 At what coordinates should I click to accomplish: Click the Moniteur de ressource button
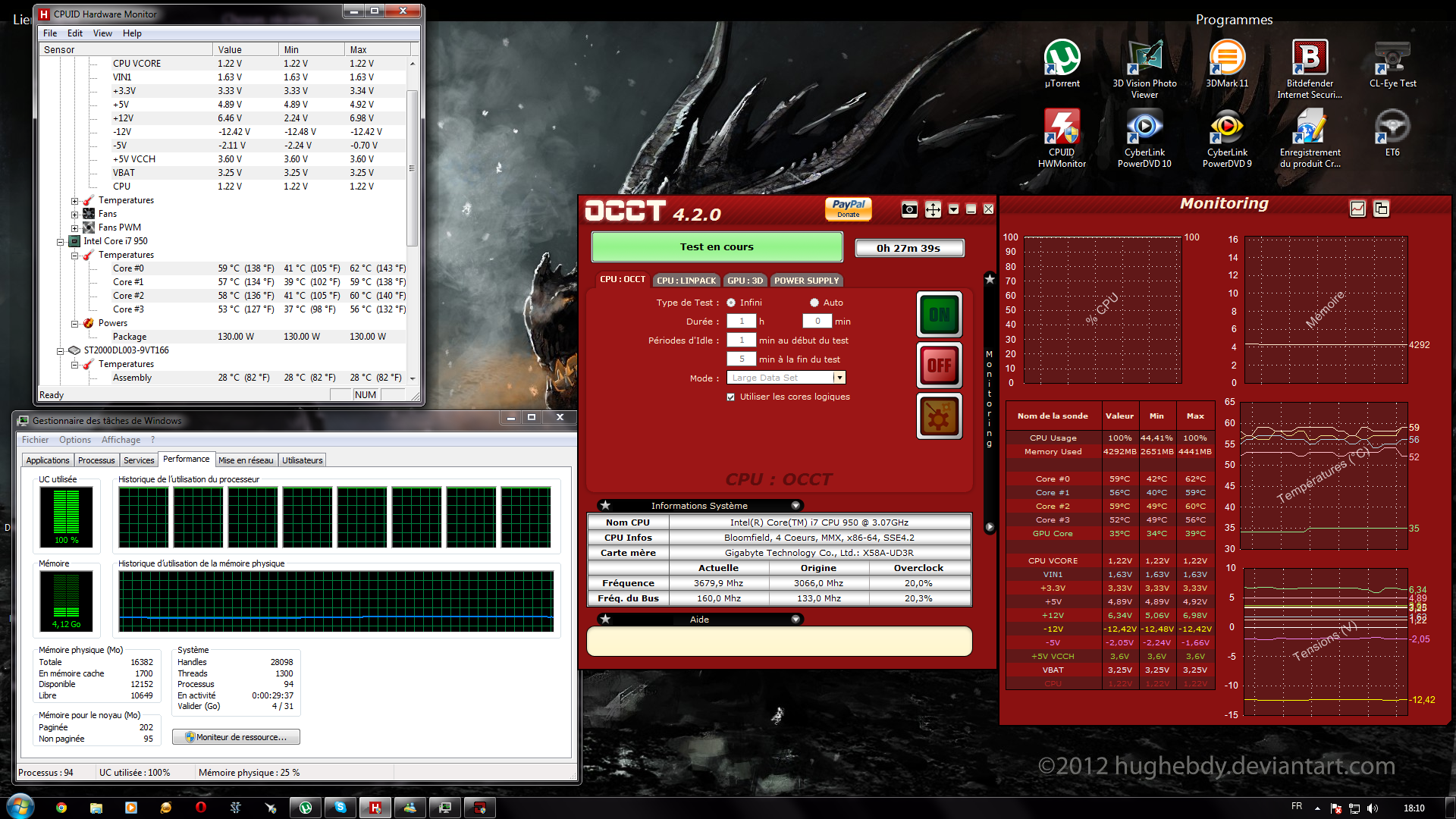coord(236,737)
